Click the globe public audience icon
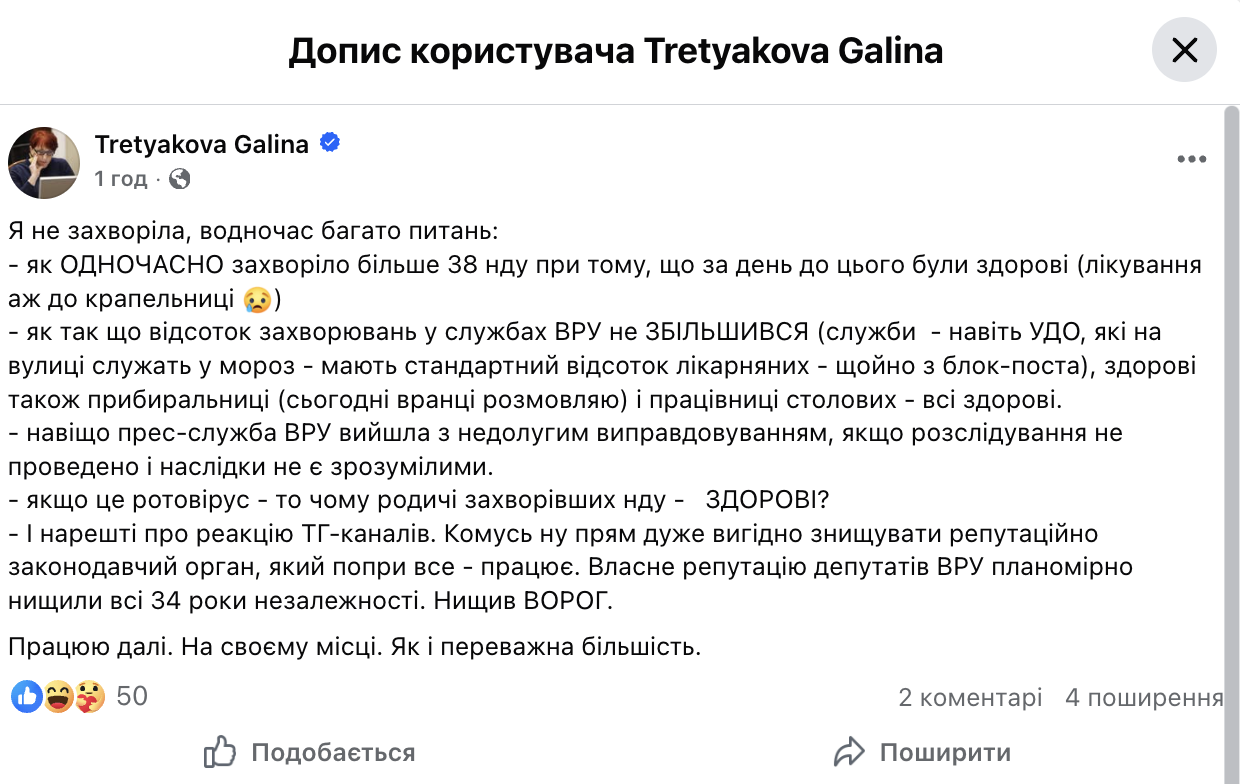The width and height of the screenshot is (1240, 784). 180,179
